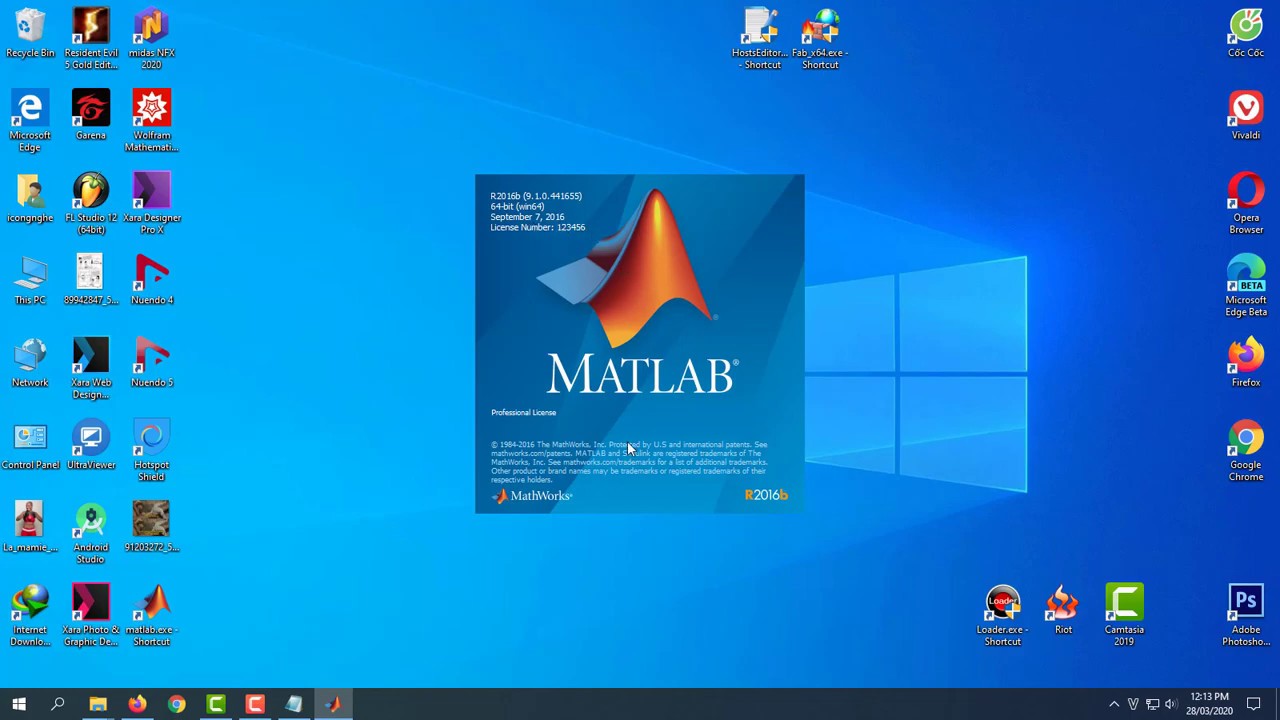Image resolution: width=1280 pixels, height=720 pixels.
Task: Select Android Studio desktop shortcut
Action: click(91, 533)
